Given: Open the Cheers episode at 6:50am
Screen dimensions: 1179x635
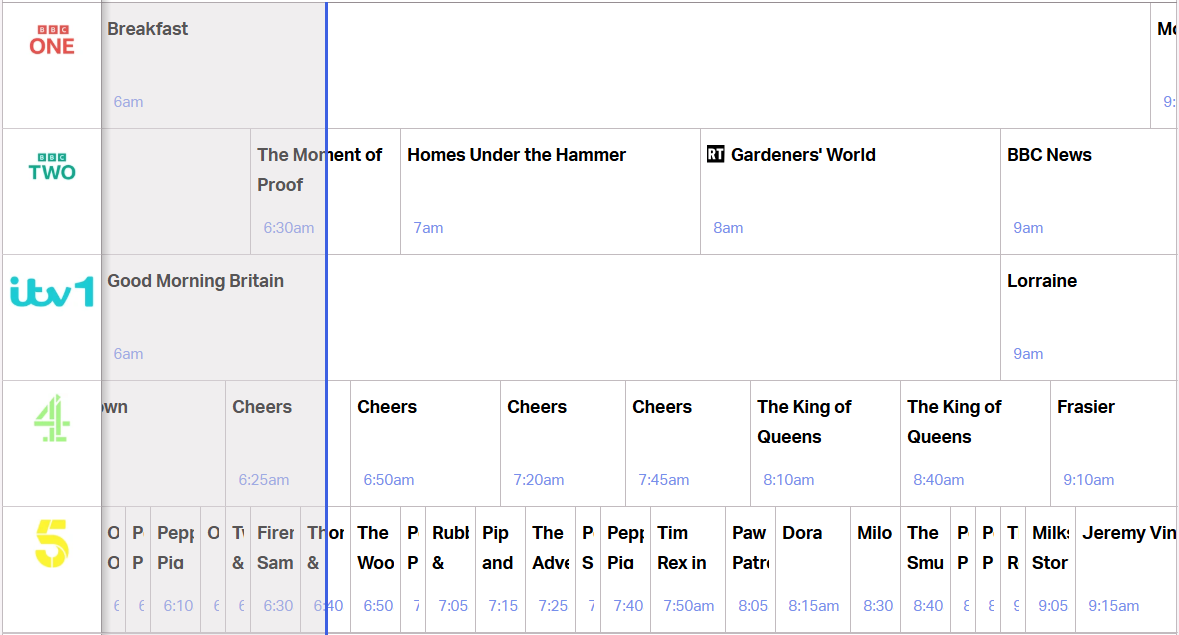Looking at the screenshot, I should (x=426, y=443).
